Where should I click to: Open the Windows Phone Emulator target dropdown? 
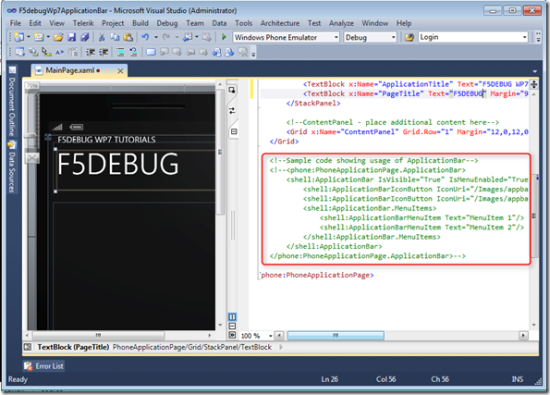pos(336,37)
